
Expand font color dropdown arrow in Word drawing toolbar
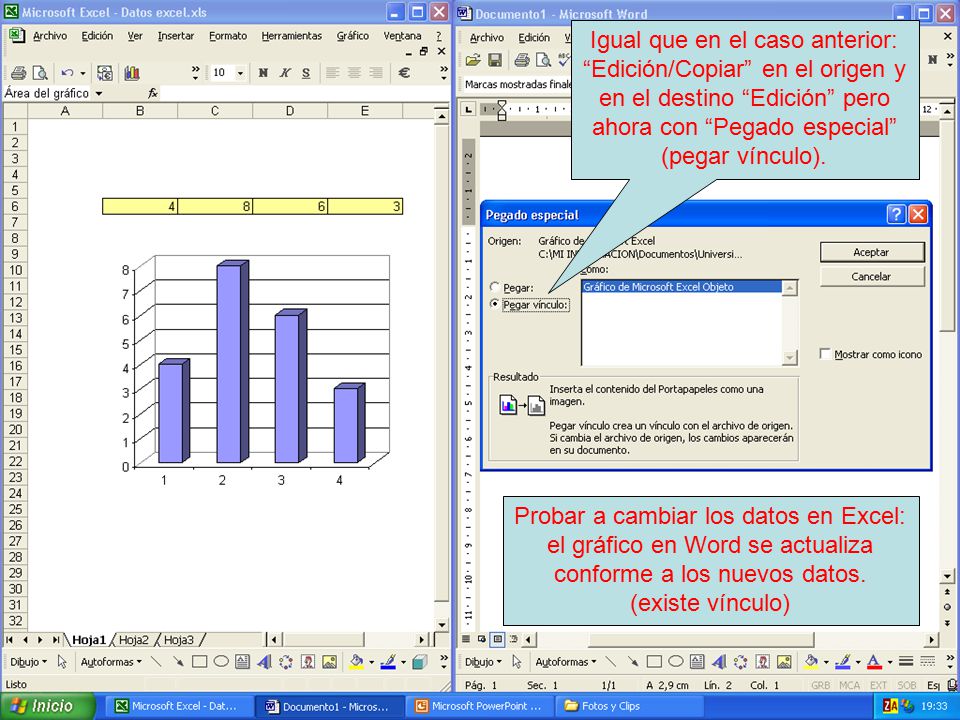(890, 662)
